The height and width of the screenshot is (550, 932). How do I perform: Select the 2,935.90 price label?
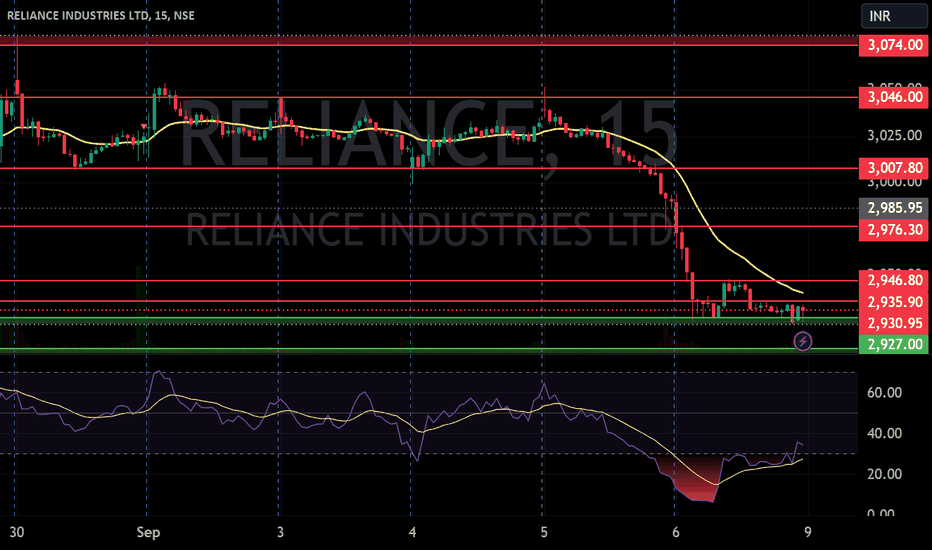click(x=893, y=302)
